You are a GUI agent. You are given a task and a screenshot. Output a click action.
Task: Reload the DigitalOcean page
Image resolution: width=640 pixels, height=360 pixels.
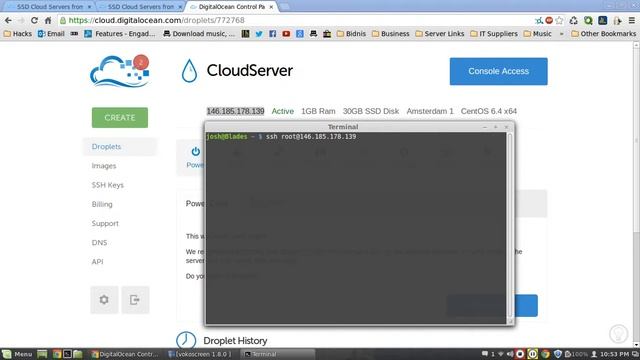(x=35, y=20)
